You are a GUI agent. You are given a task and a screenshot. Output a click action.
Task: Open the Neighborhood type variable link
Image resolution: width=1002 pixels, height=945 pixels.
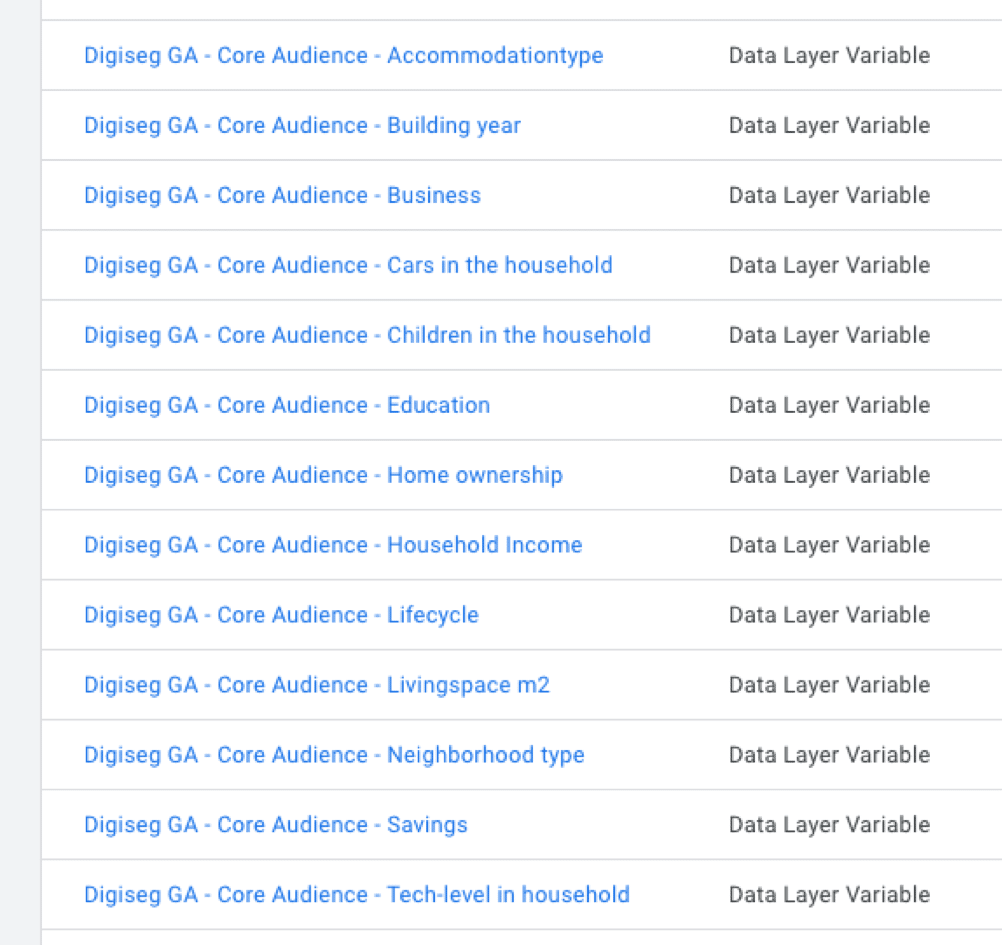[334, 755]
